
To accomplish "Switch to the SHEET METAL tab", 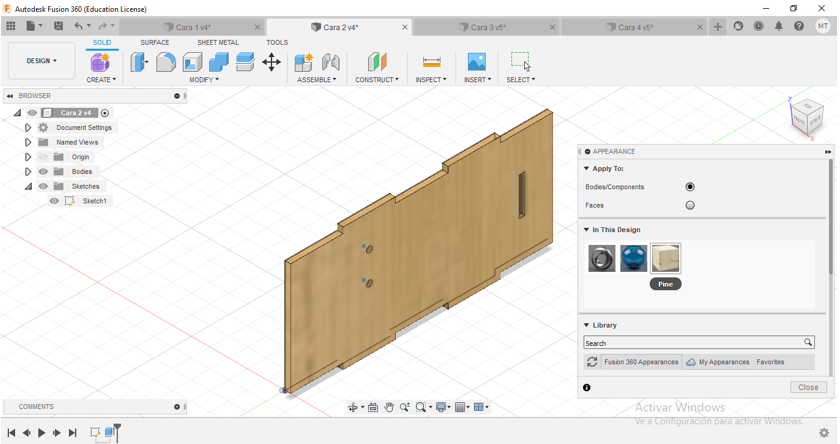I will [217, 43].
